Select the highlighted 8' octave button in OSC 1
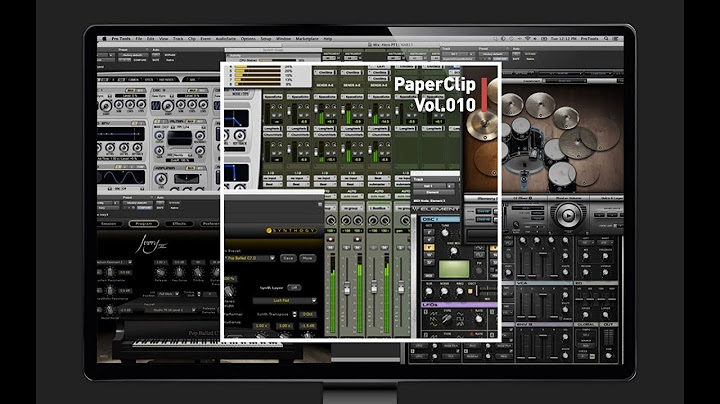This screenshot has height=404, width=720. tap(428, 247)
